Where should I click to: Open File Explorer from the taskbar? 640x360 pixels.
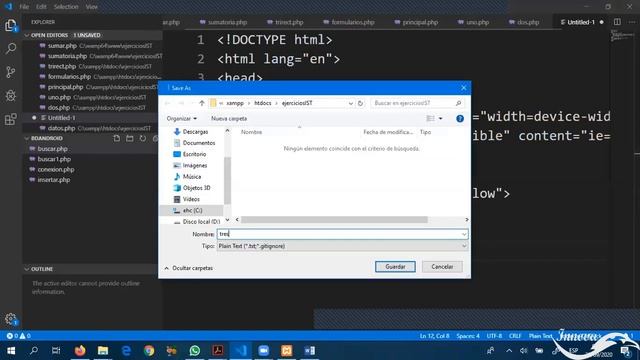coord(103,351)
